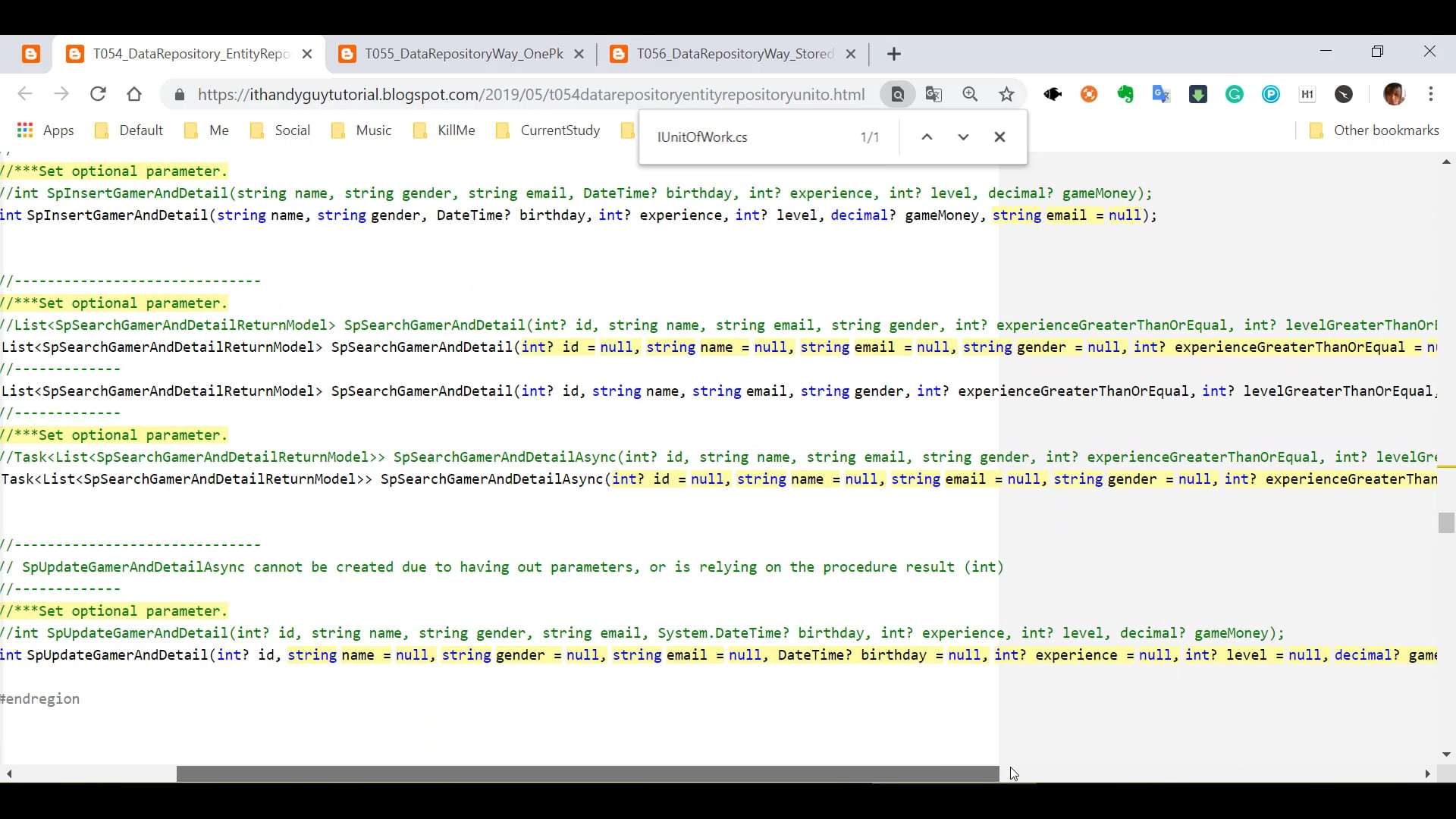Viewport: 1456px width, 819px height.
Task: Click the horizontal scrollbar thumb
Action: [x=588, y=773]
